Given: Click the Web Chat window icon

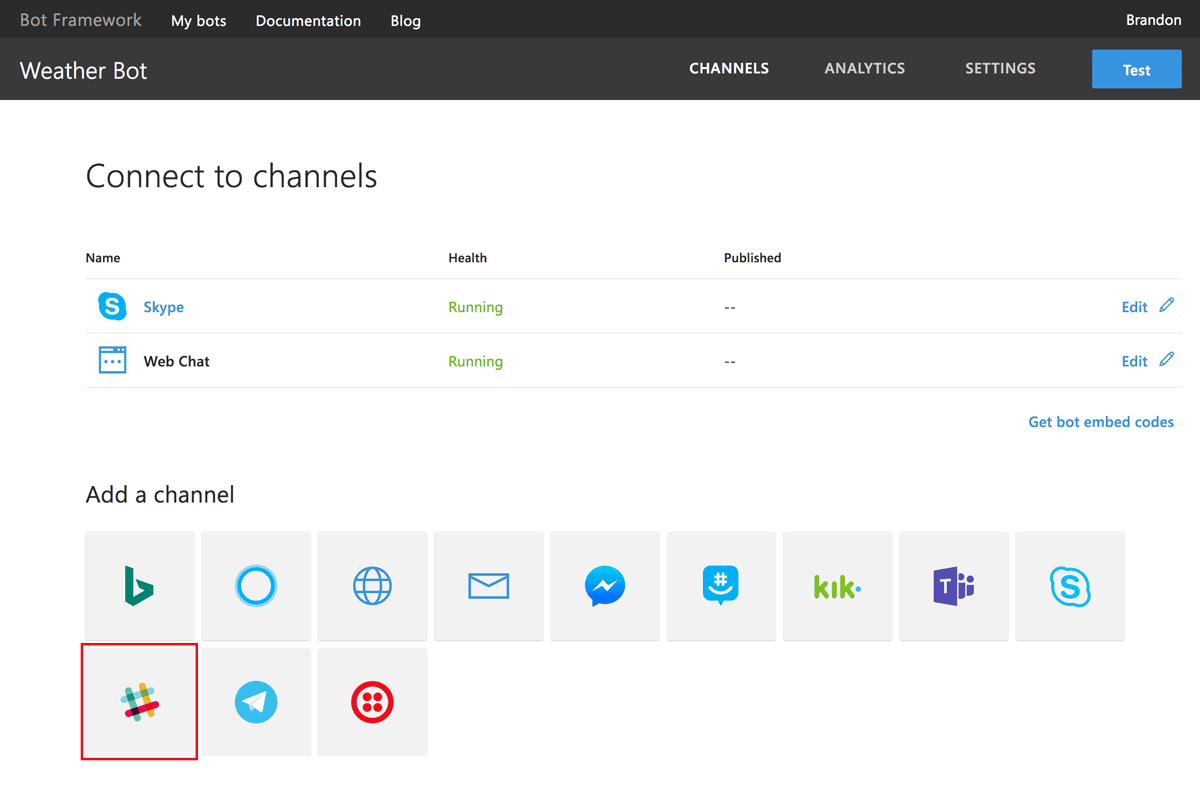Looking at the screenshot, I should [x=112, y=360].
